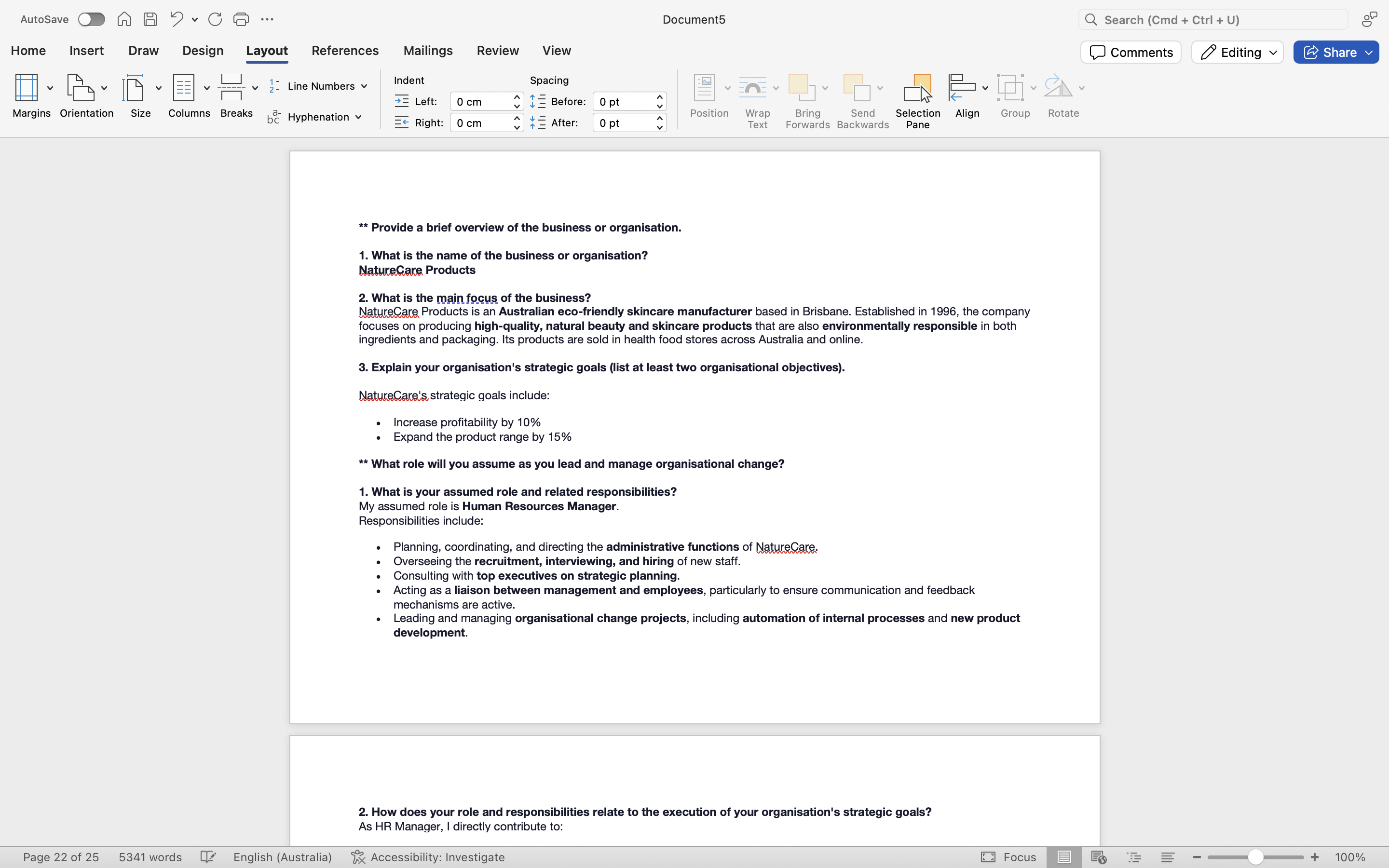This screenshot has width=1389, height=868.
Task: Open the Align objects icon
Action: point(963,88)
